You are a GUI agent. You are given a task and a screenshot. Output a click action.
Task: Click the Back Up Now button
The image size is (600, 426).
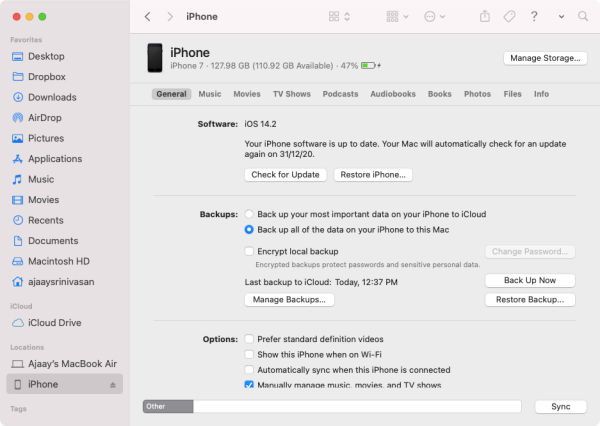tap(529, 280)
